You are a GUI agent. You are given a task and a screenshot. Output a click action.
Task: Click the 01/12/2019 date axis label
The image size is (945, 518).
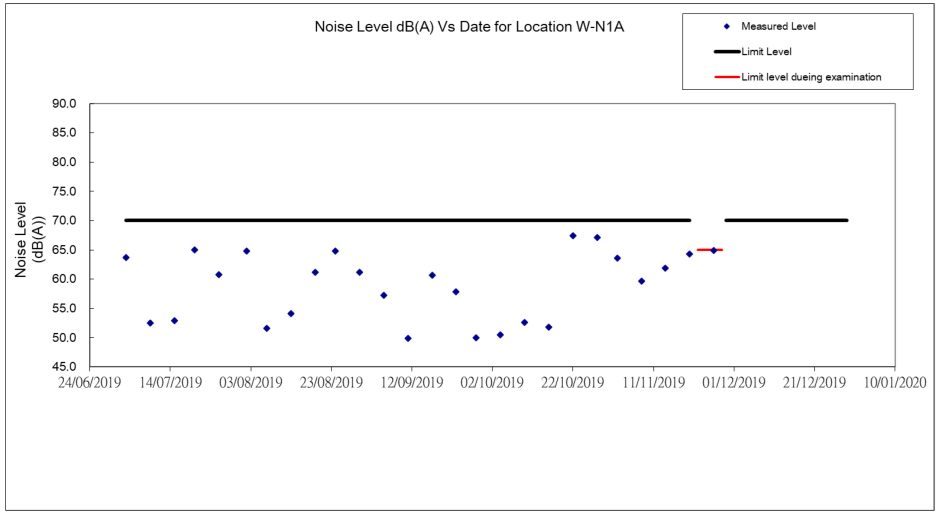click(733, 382)
